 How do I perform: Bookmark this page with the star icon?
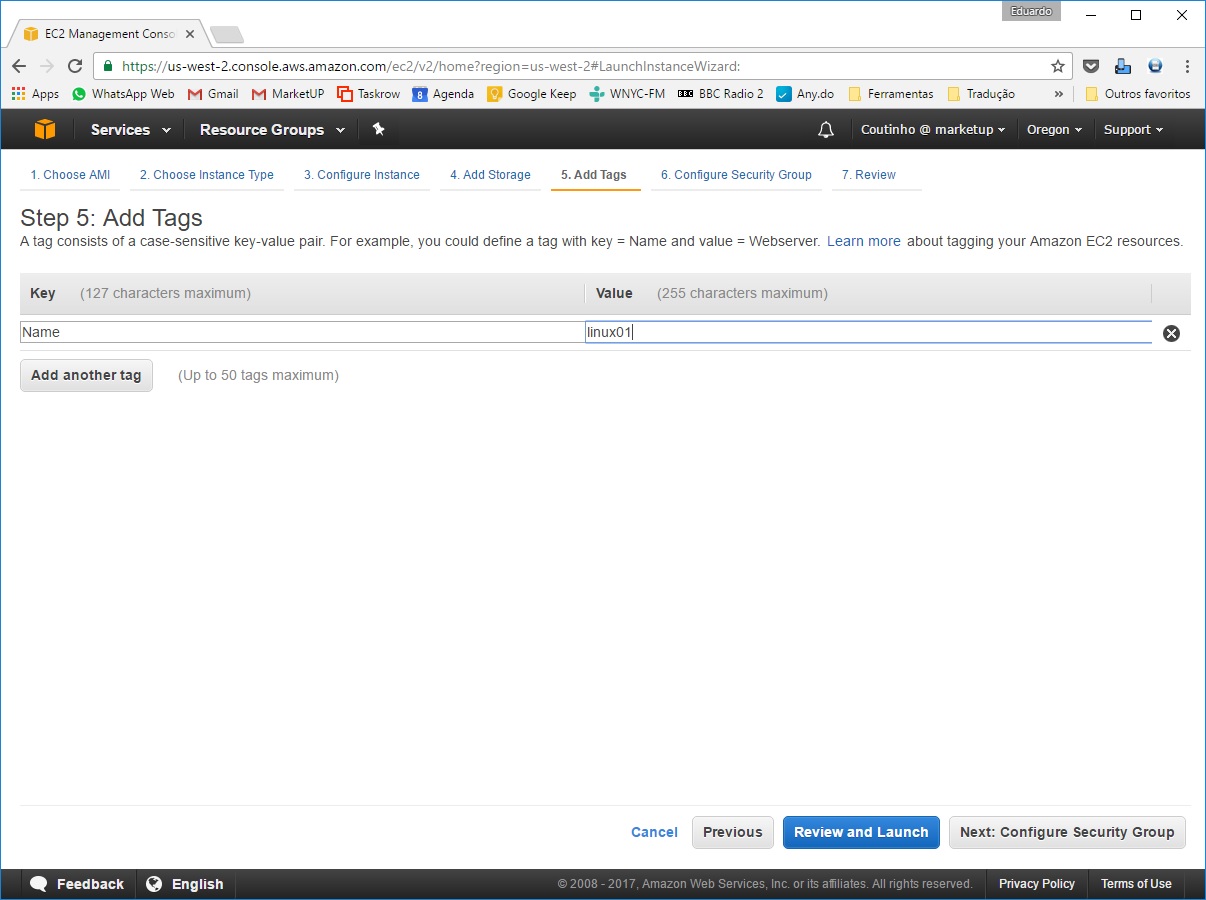click(1057, 66)
